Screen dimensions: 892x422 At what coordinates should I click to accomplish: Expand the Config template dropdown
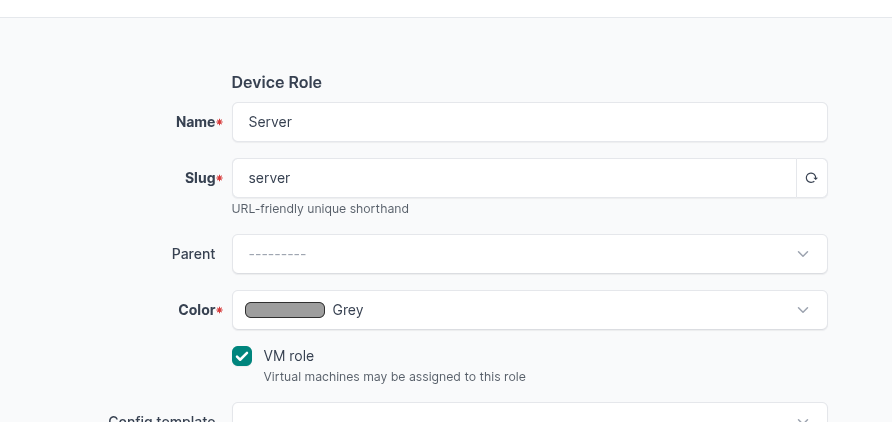tap(530, 413)
